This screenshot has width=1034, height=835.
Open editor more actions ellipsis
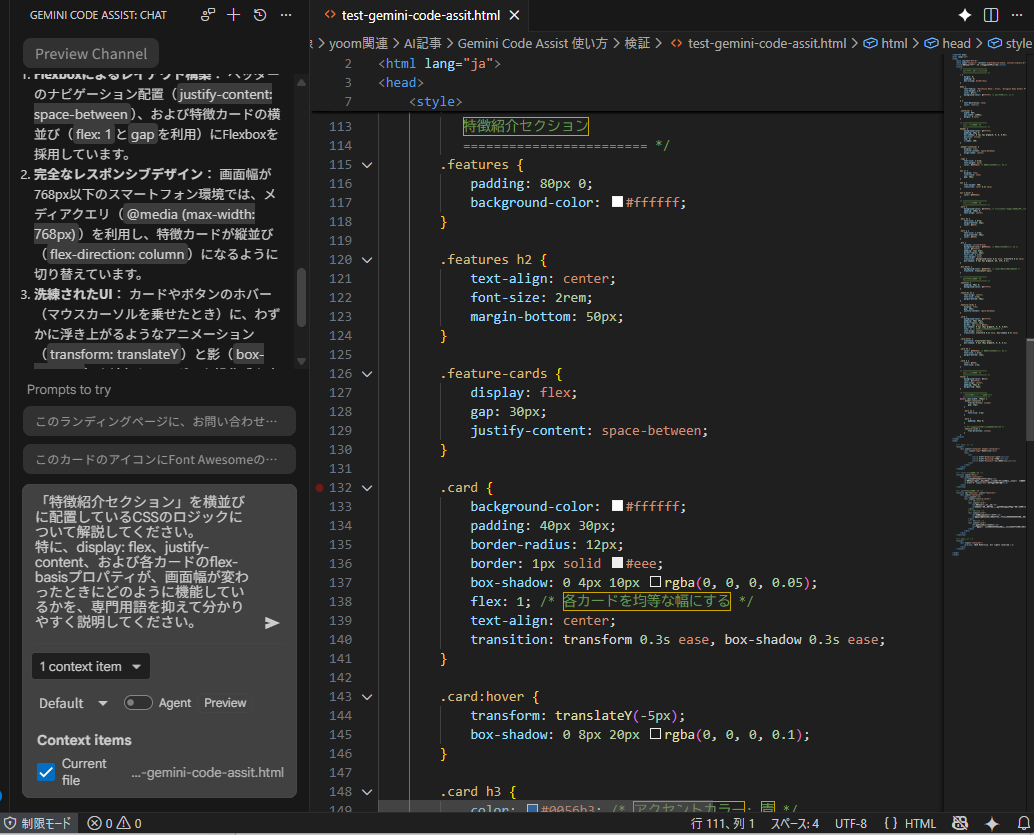1017,15
